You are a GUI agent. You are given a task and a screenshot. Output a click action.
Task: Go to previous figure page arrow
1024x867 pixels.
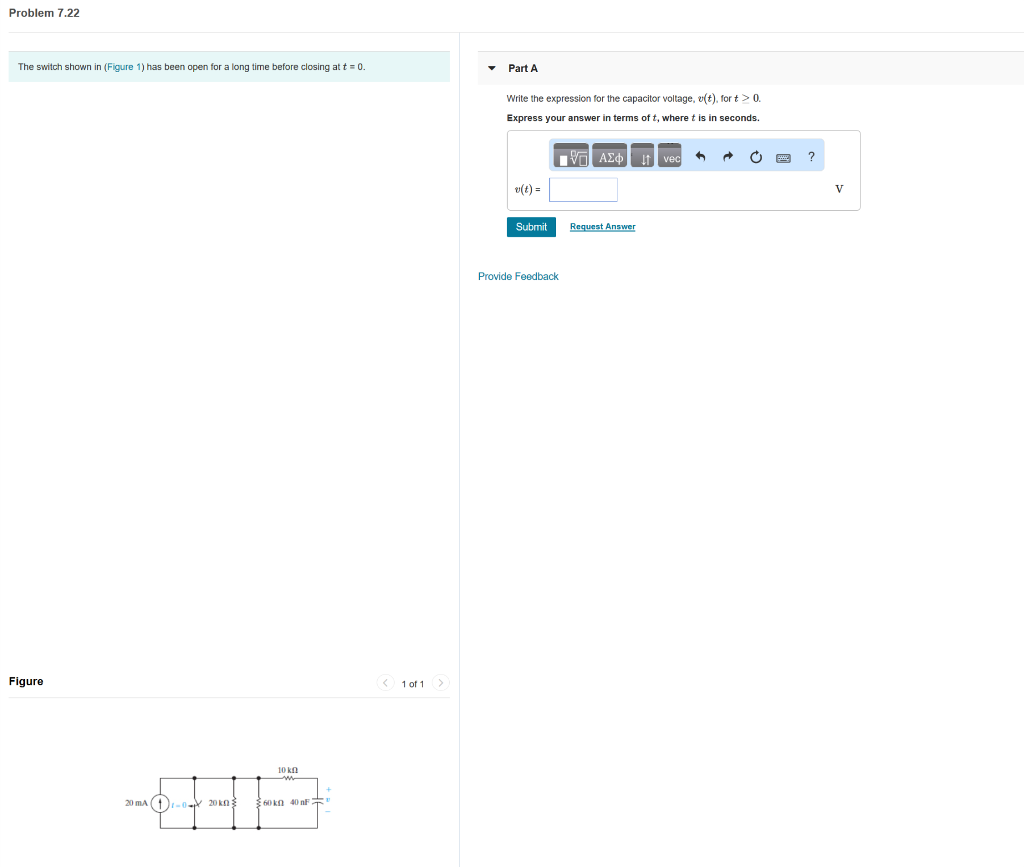point(385,683)
